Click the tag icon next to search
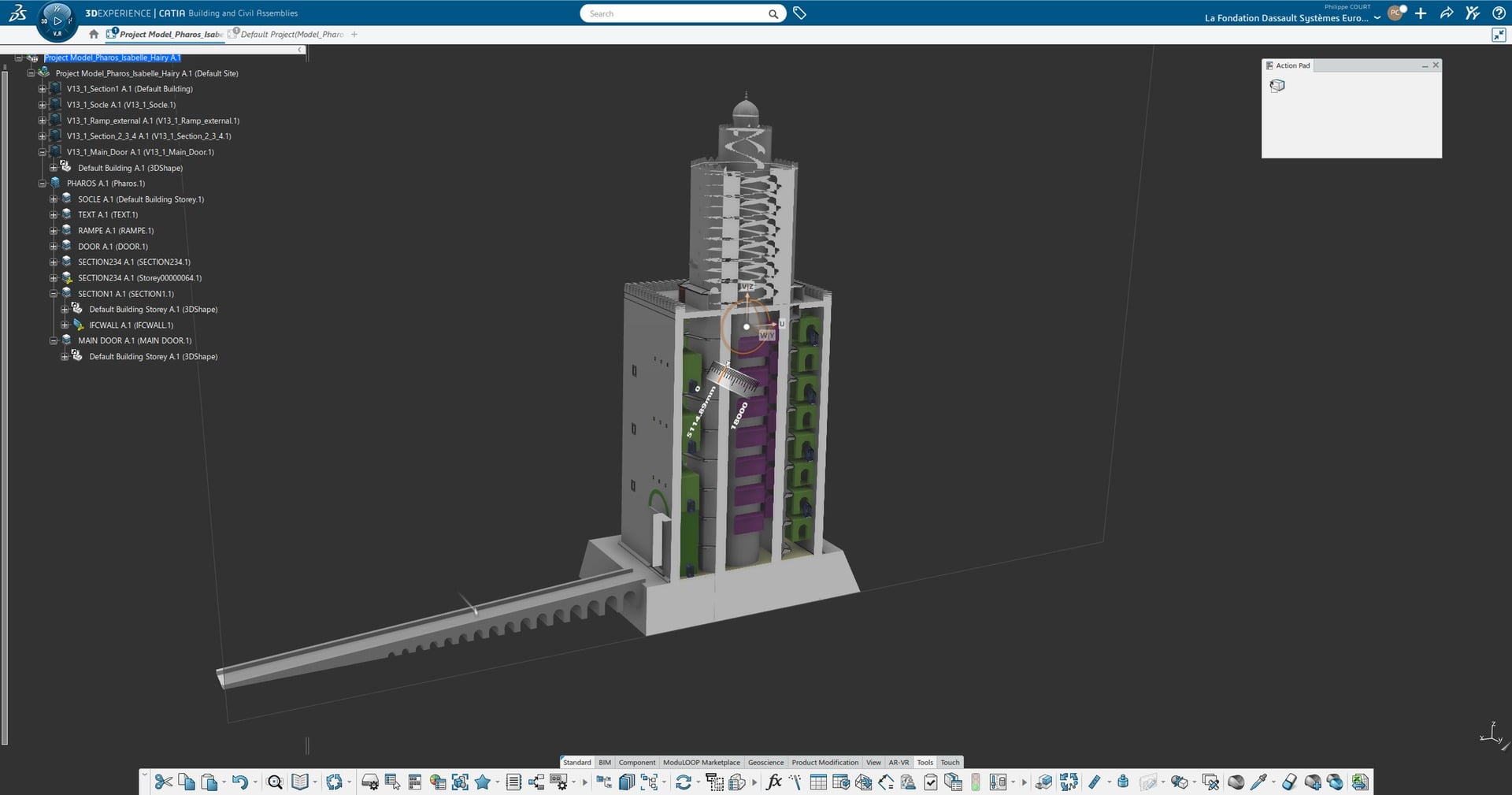 (x=799, y=13)
